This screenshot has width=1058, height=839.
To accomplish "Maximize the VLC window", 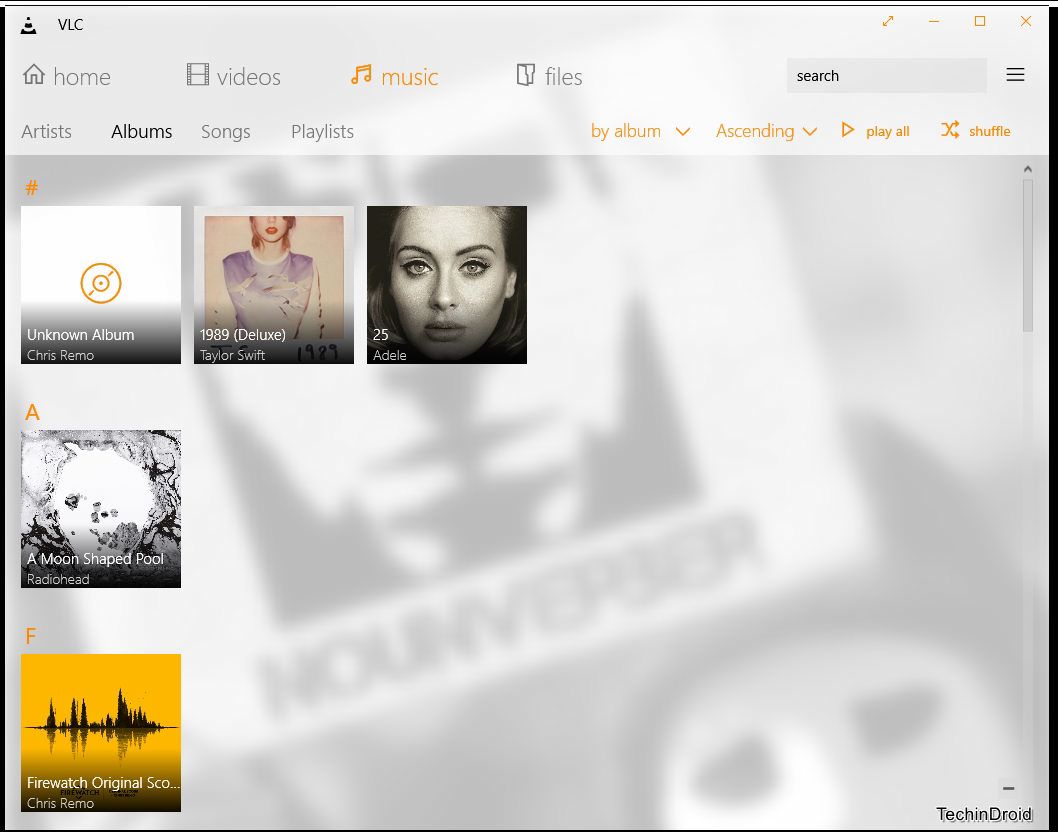I will click(x=980, y=22).
